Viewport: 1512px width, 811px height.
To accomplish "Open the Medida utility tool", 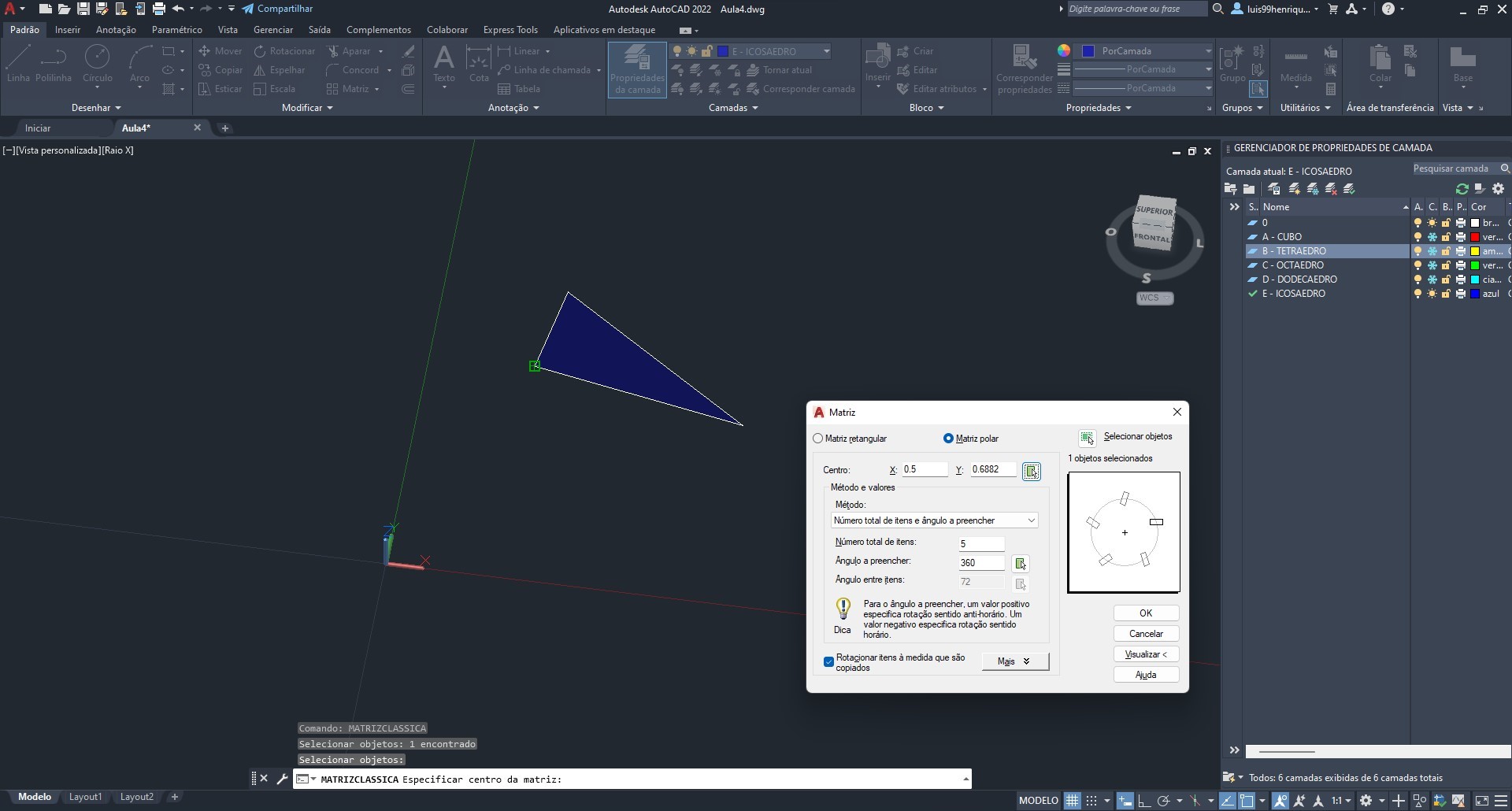I will pos(1295,63).
